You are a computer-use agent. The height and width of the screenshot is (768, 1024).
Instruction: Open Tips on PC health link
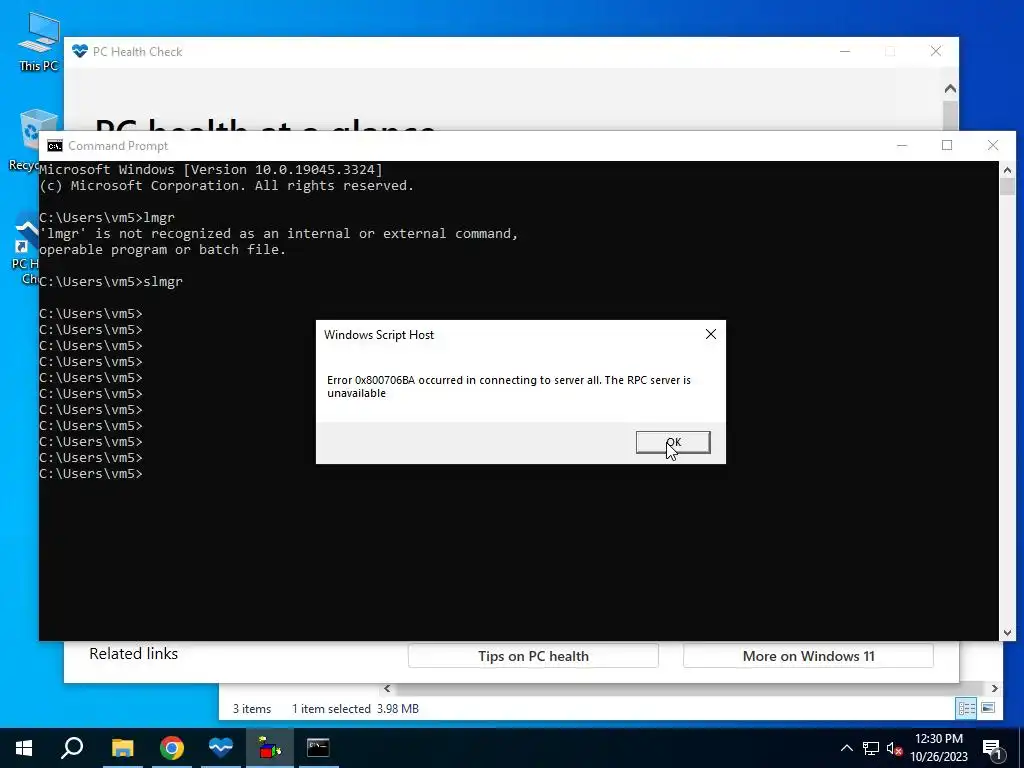(533, 656)
